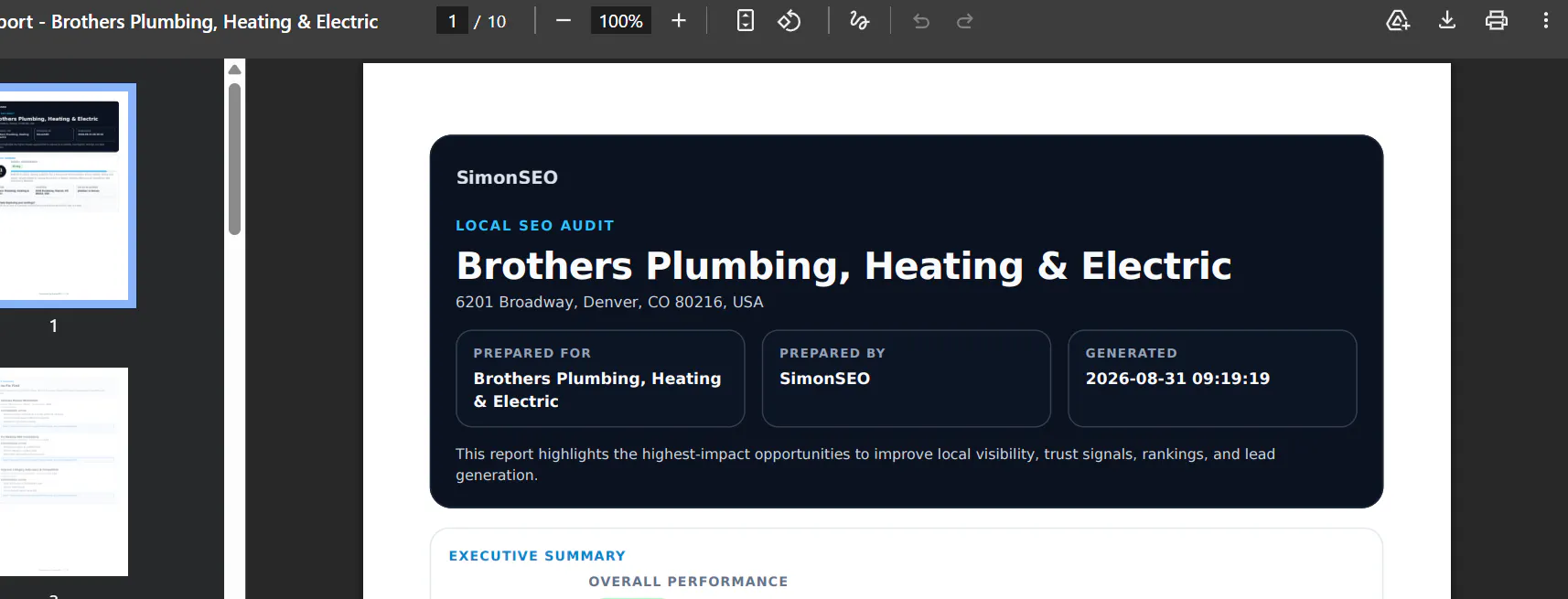
Task: Click the total page count '/ 10'
Action: (490, 21)
